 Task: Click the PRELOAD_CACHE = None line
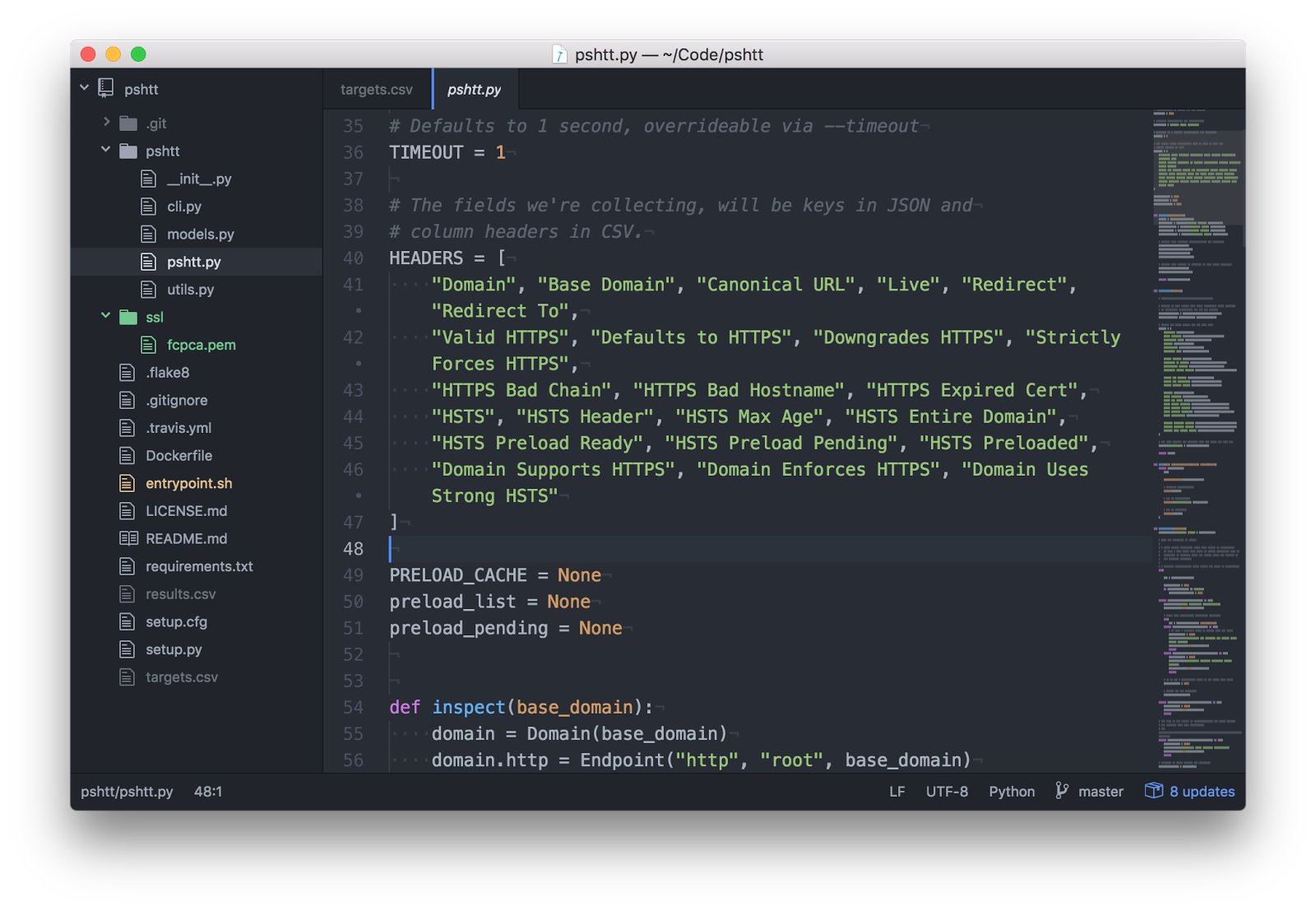point(495,575)
